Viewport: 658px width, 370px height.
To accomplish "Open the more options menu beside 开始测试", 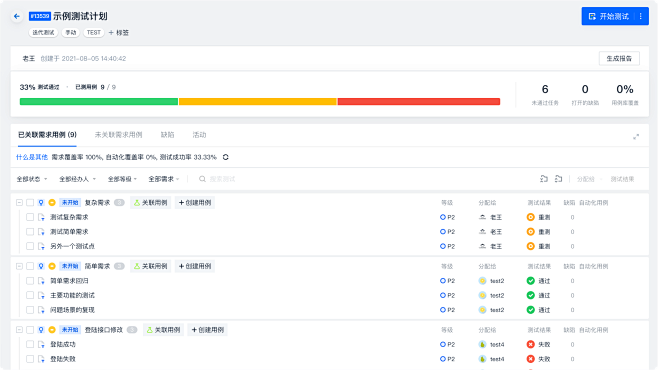I will (x=640, y=16).
